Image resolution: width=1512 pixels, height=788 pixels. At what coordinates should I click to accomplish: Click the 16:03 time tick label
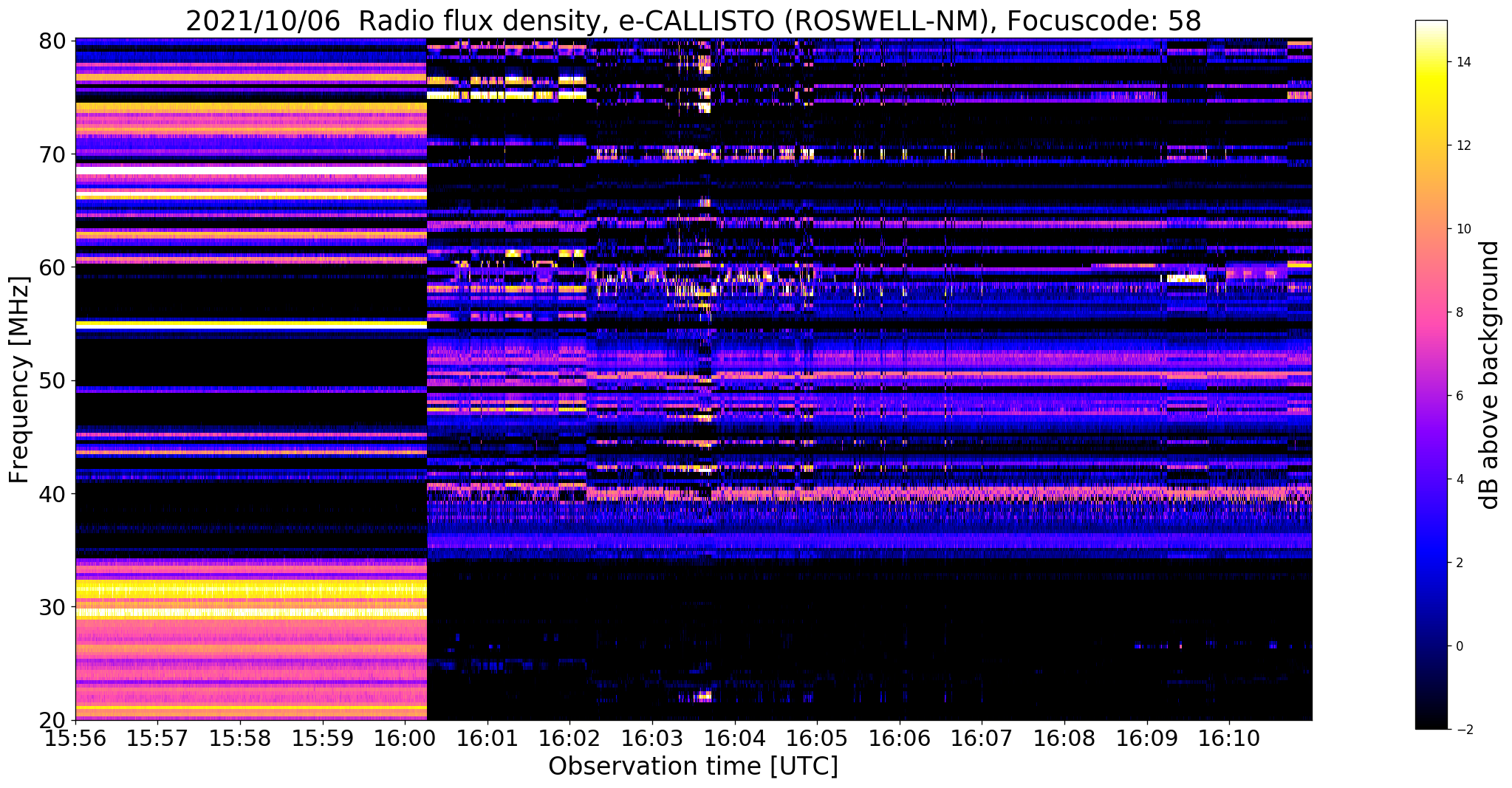click(x=652, y=739)
